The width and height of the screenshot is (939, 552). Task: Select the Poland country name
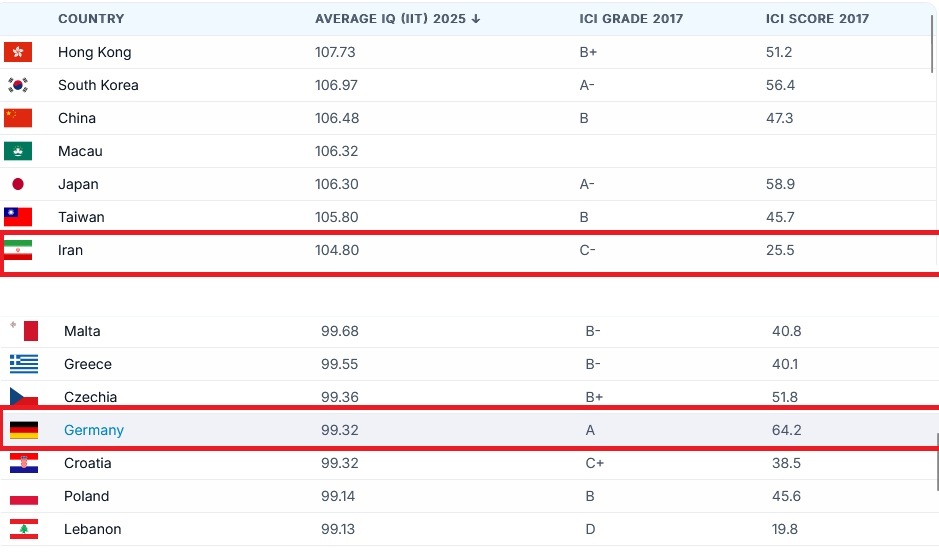tap(86, 496)
